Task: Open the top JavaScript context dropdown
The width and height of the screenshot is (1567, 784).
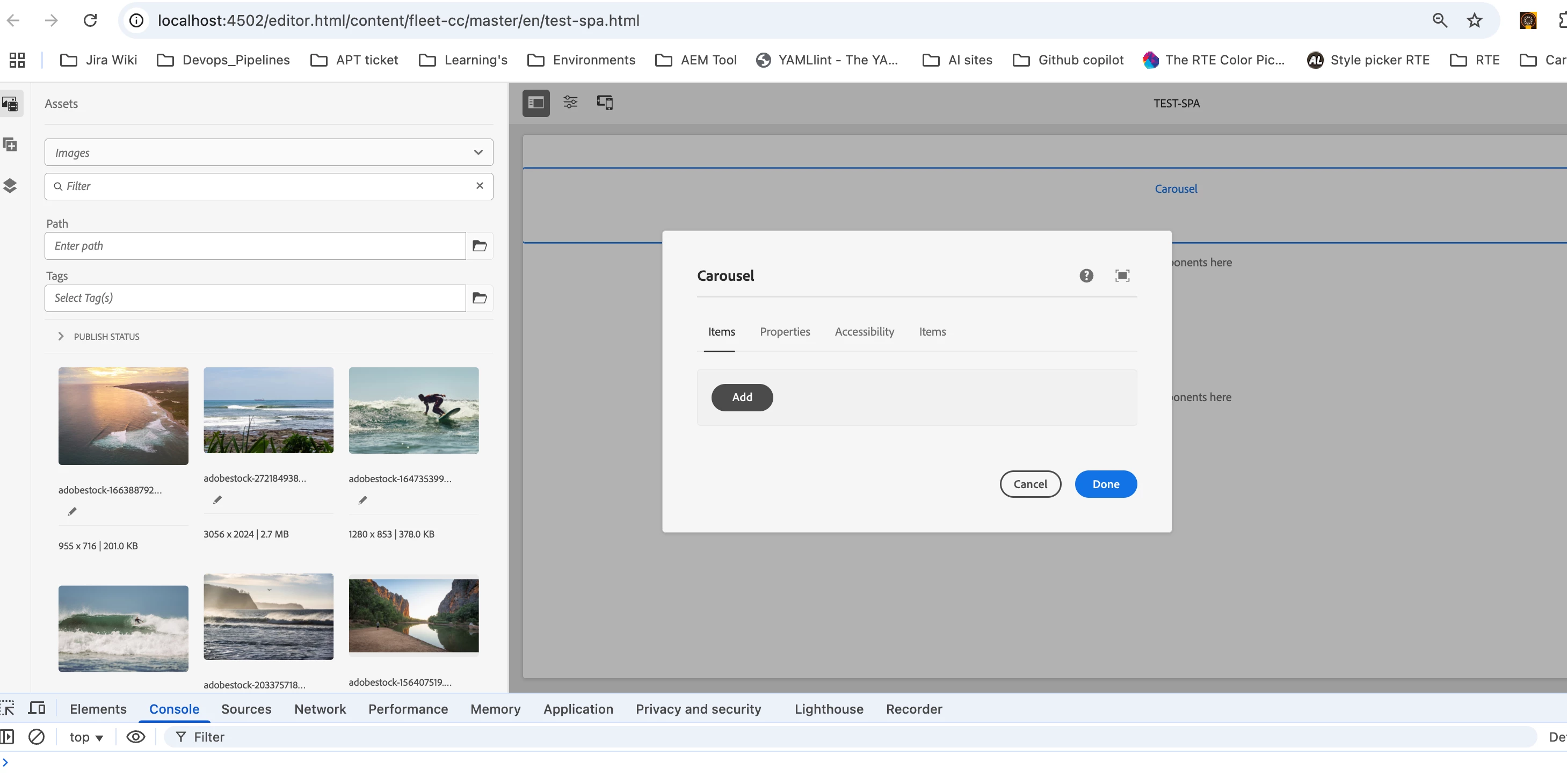Action: pyautogui.click(x=86, y=737)
